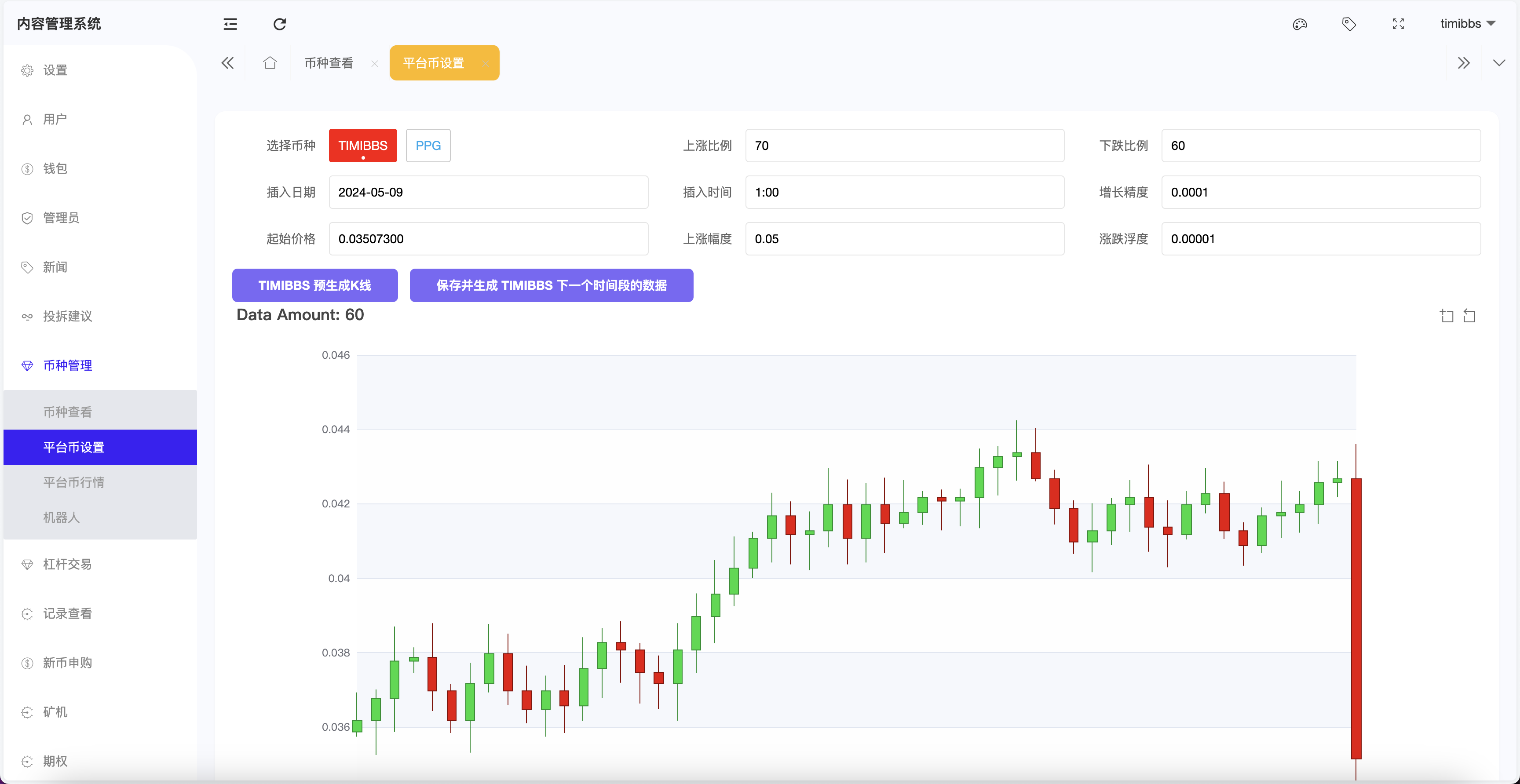Click the tag icon beside 新闻
The width and height of the screenshot is (1520, 784).
coord(27,267)
